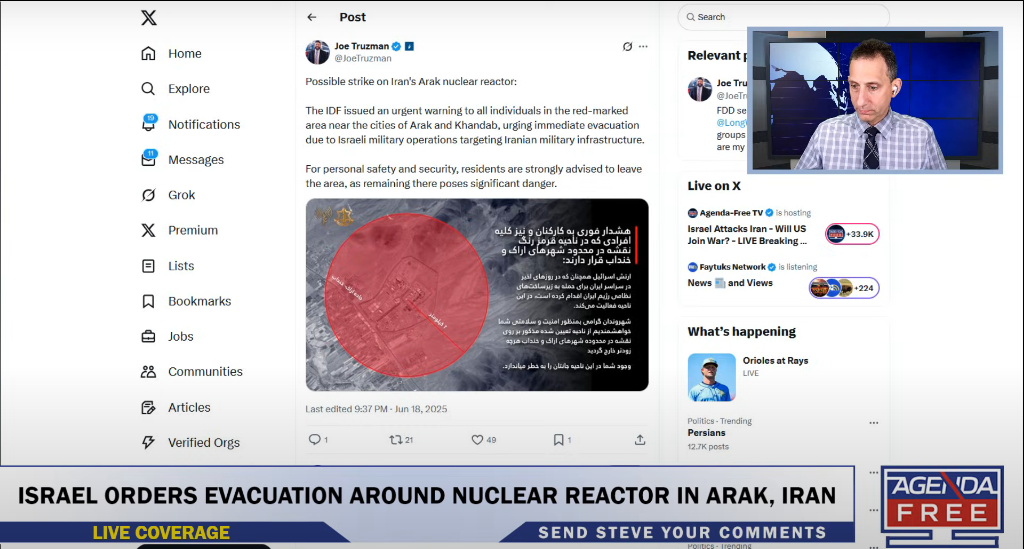Click the 'Live on X' heading
The width and height of the screenshot is (1024, 549).
coord(714,186)
